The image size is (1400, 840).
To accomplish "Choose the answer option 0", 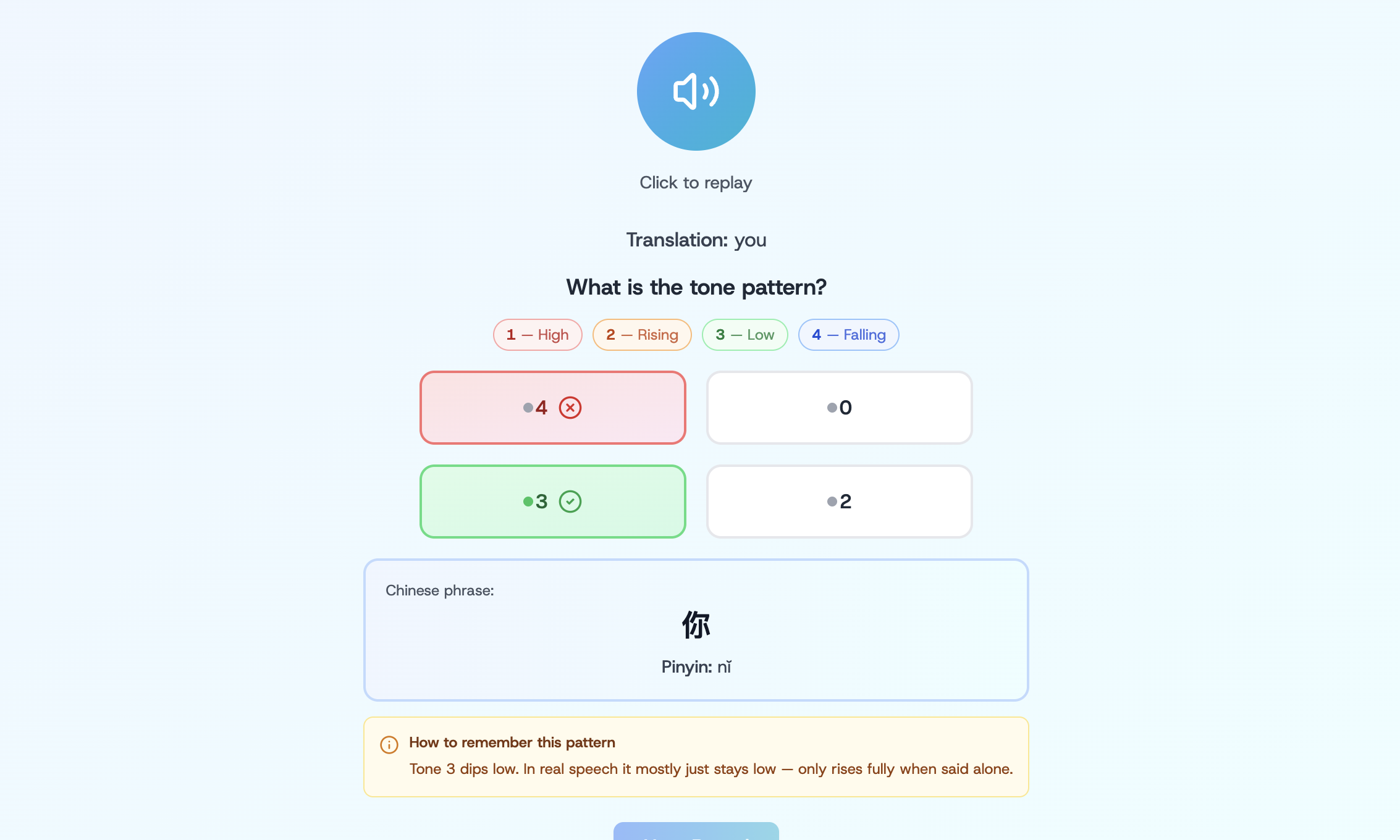I will pyautogui.click(x=839, y=408).
